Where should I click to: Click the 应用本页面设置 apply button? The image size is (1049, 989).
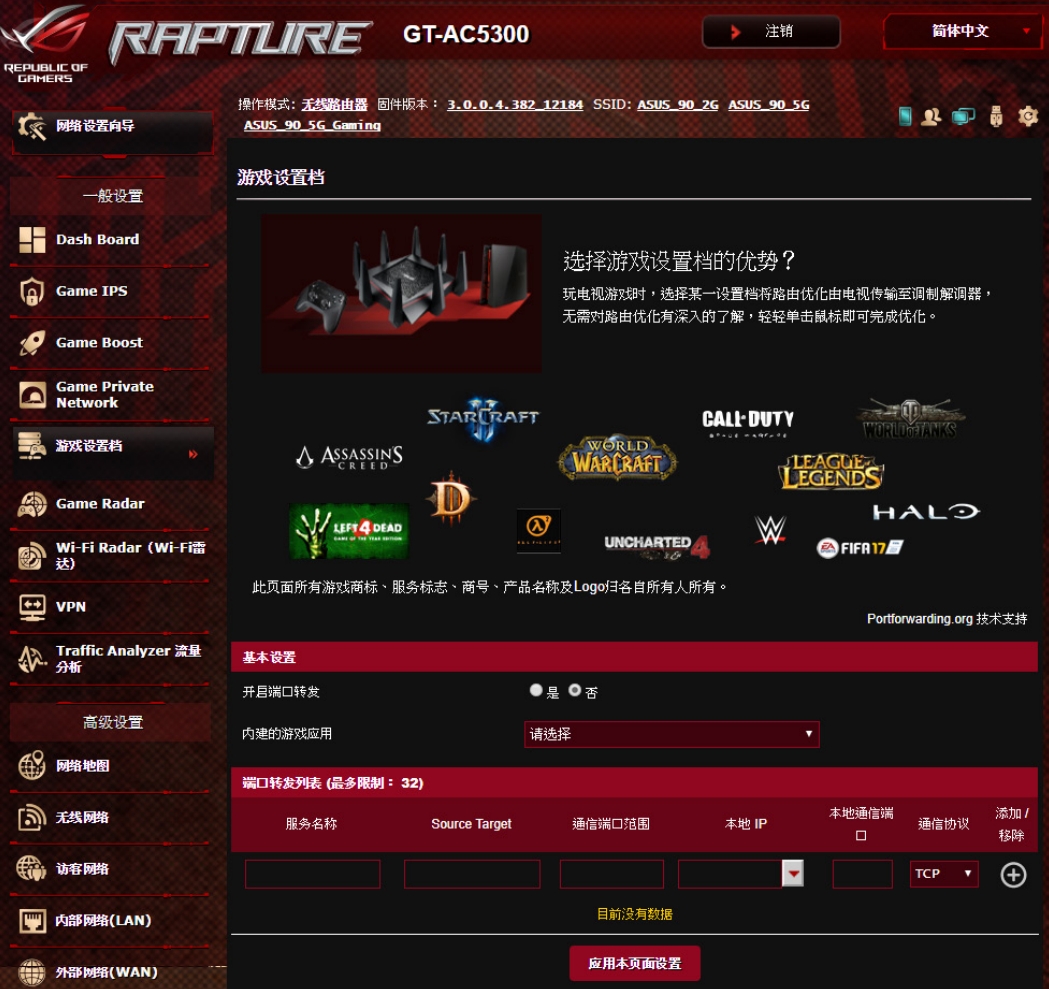click(634, 964)
